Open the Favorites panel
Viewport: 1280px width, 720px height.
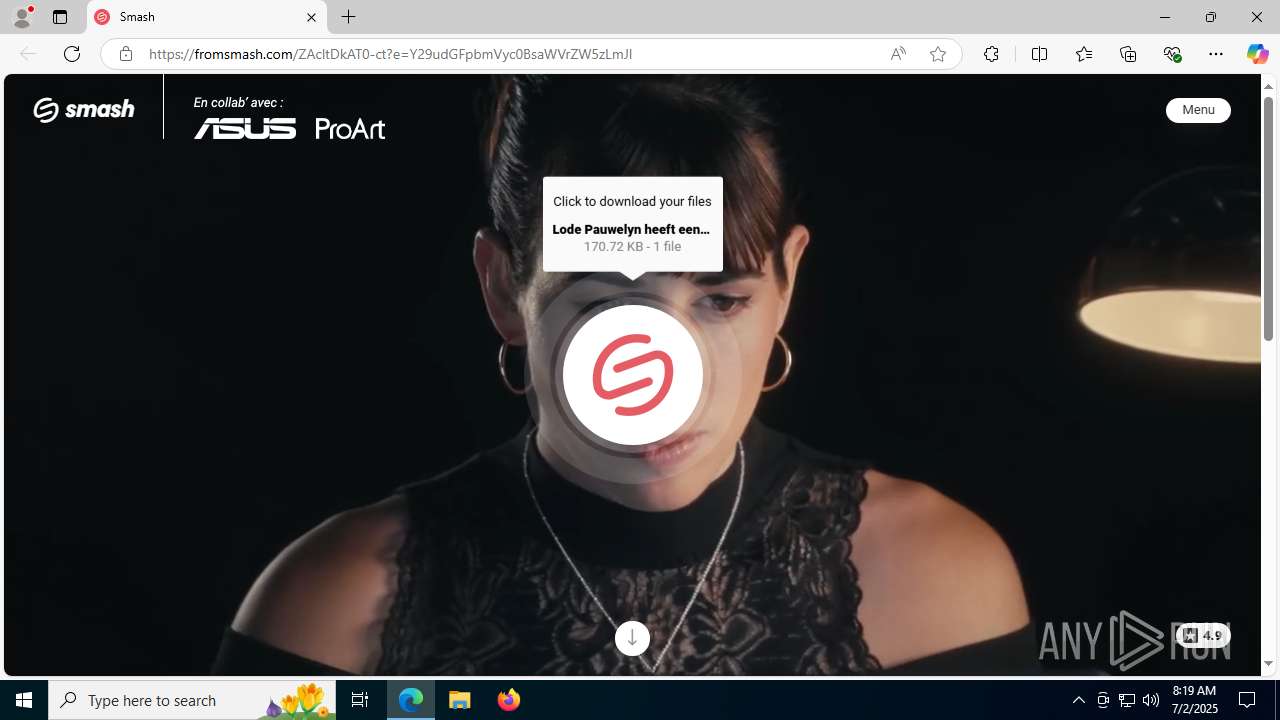[1084, 54]
